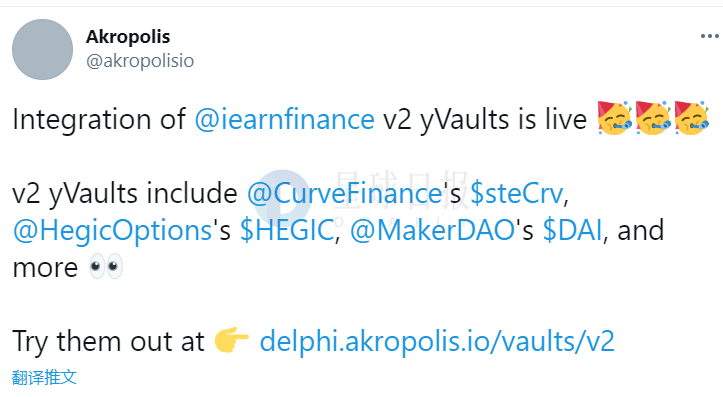This screenshot has height=397, width=723.
Task: Click the 'Try them out at' text
Action: pyautogui.click(x=108, y=341)
